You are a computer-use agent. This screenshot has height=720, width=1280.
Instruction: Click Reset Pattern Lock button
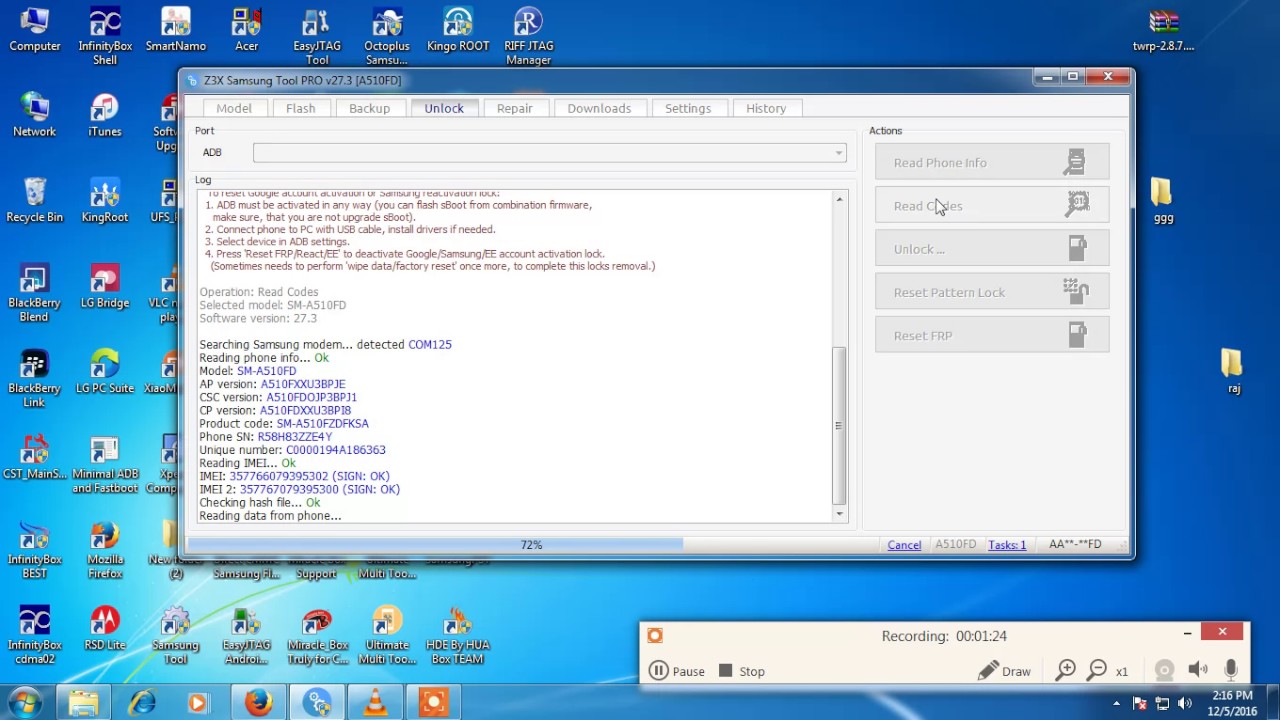tap(992, 292)
